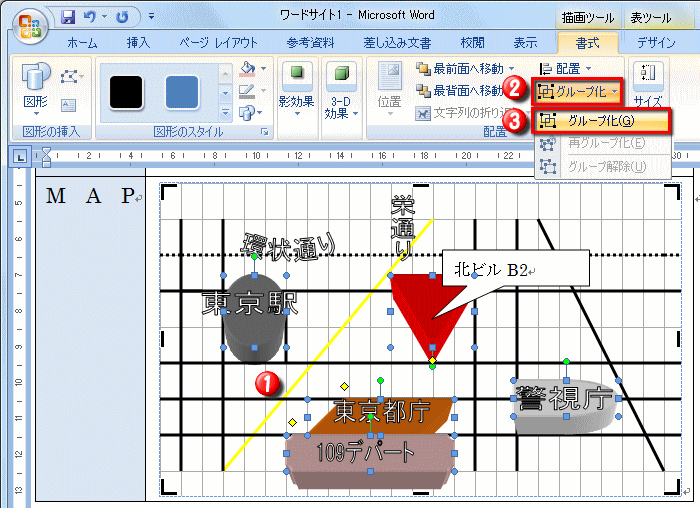Choose the blue shape style swatch
This screenshot has height=508, width=700.
click(182, 92)
